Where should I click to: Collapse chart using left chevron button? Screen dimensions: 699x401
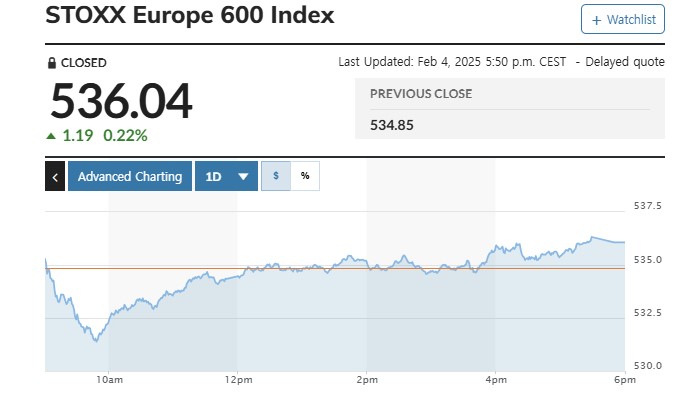(x=55, y=176)
